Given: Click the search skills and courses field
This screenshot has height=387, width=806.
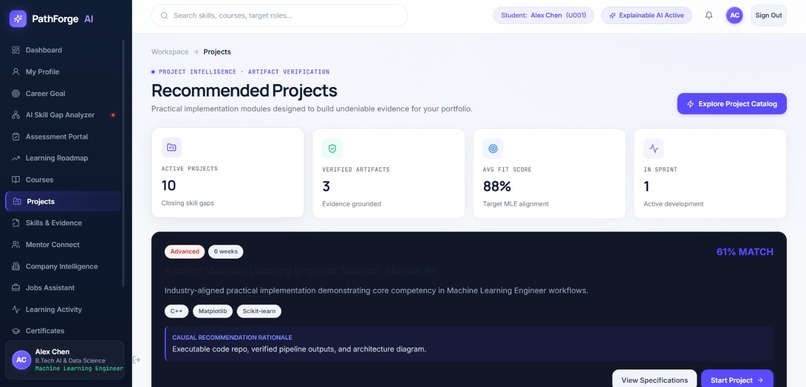Looking at the screenshot, I should tap(280, 15).
